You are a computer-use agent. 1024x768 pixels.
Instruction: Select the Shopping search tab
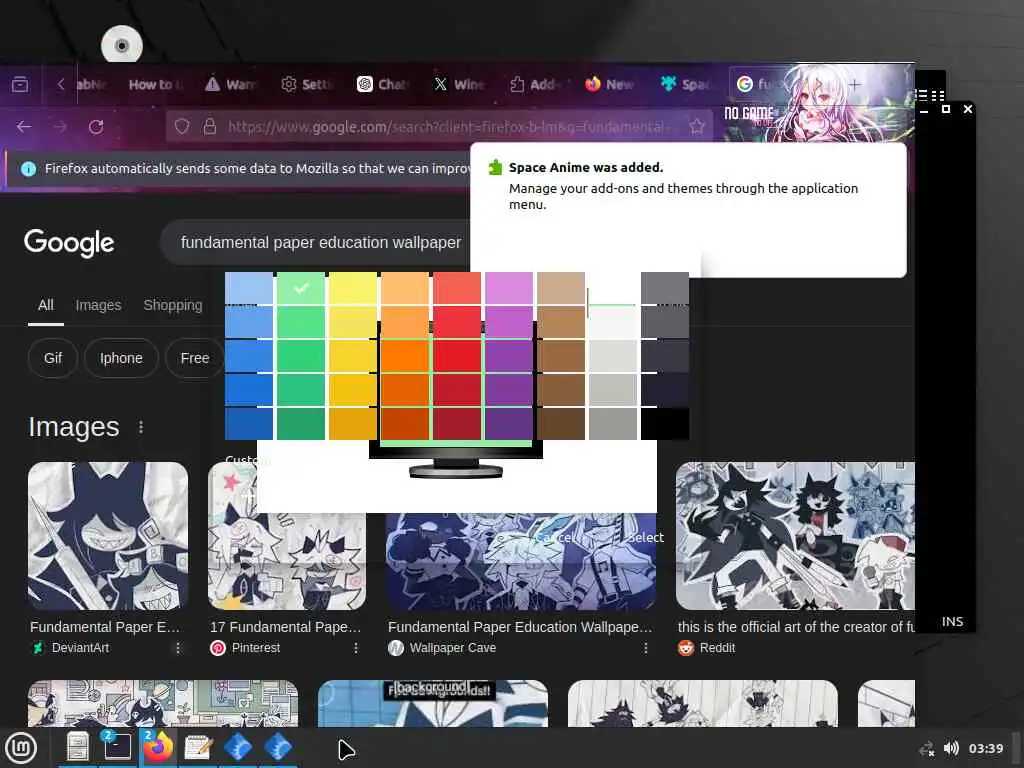172,305
